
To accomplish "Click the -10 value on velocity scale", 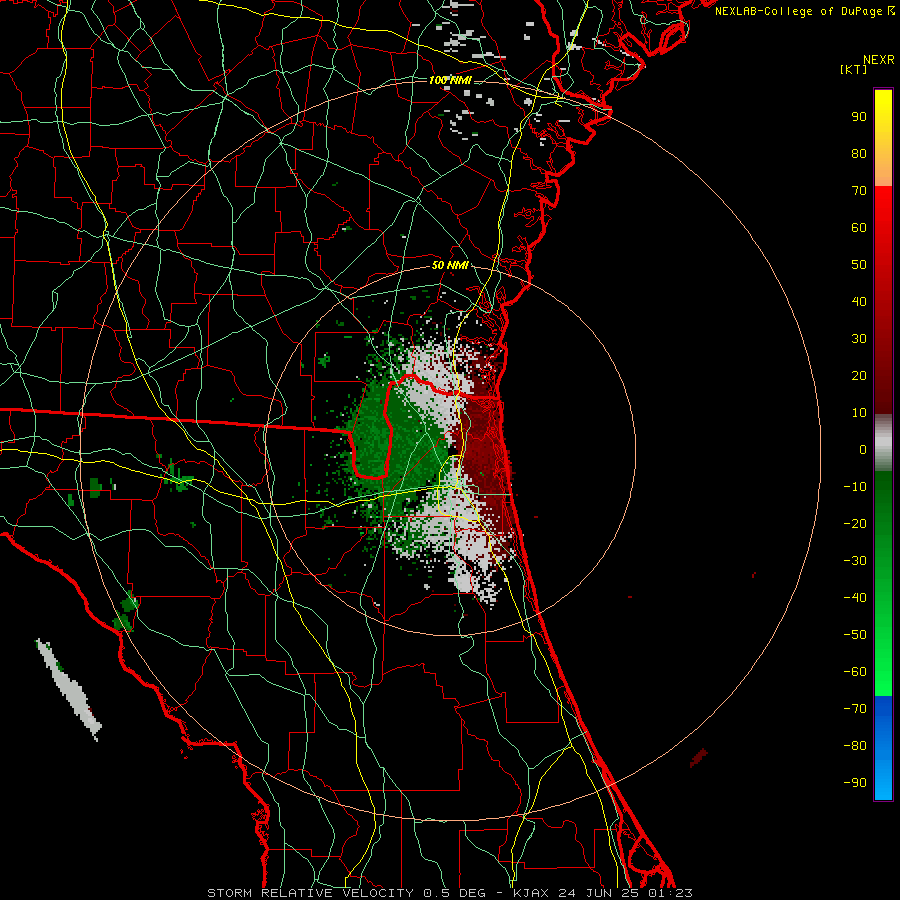I will [855, 487].
